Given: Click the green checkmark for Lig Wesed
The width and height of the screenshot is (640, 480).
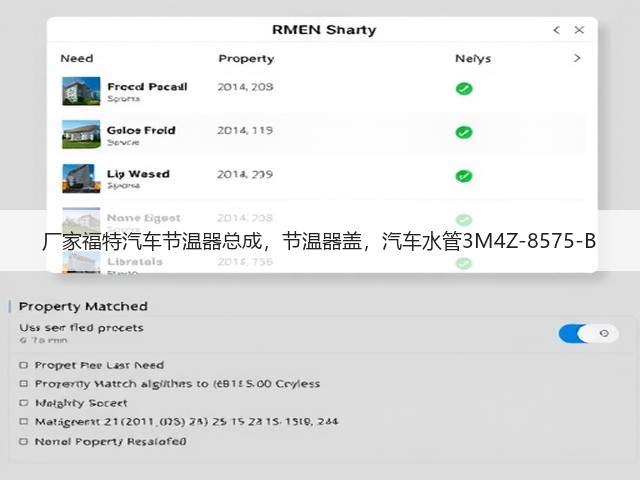Looking at the screenshot, I should pyautogui.click(x=464, y=176).
